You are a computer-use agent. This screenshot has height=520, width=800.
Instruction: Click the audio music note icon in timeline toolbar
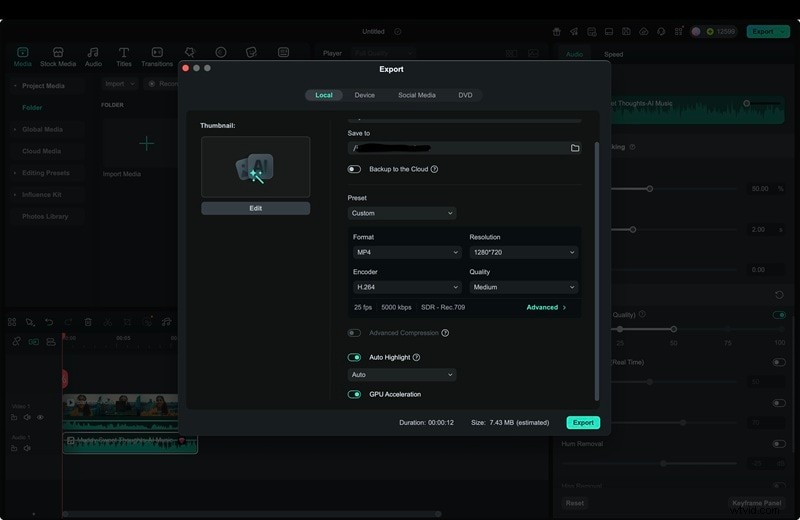click(x=166, y=322)
